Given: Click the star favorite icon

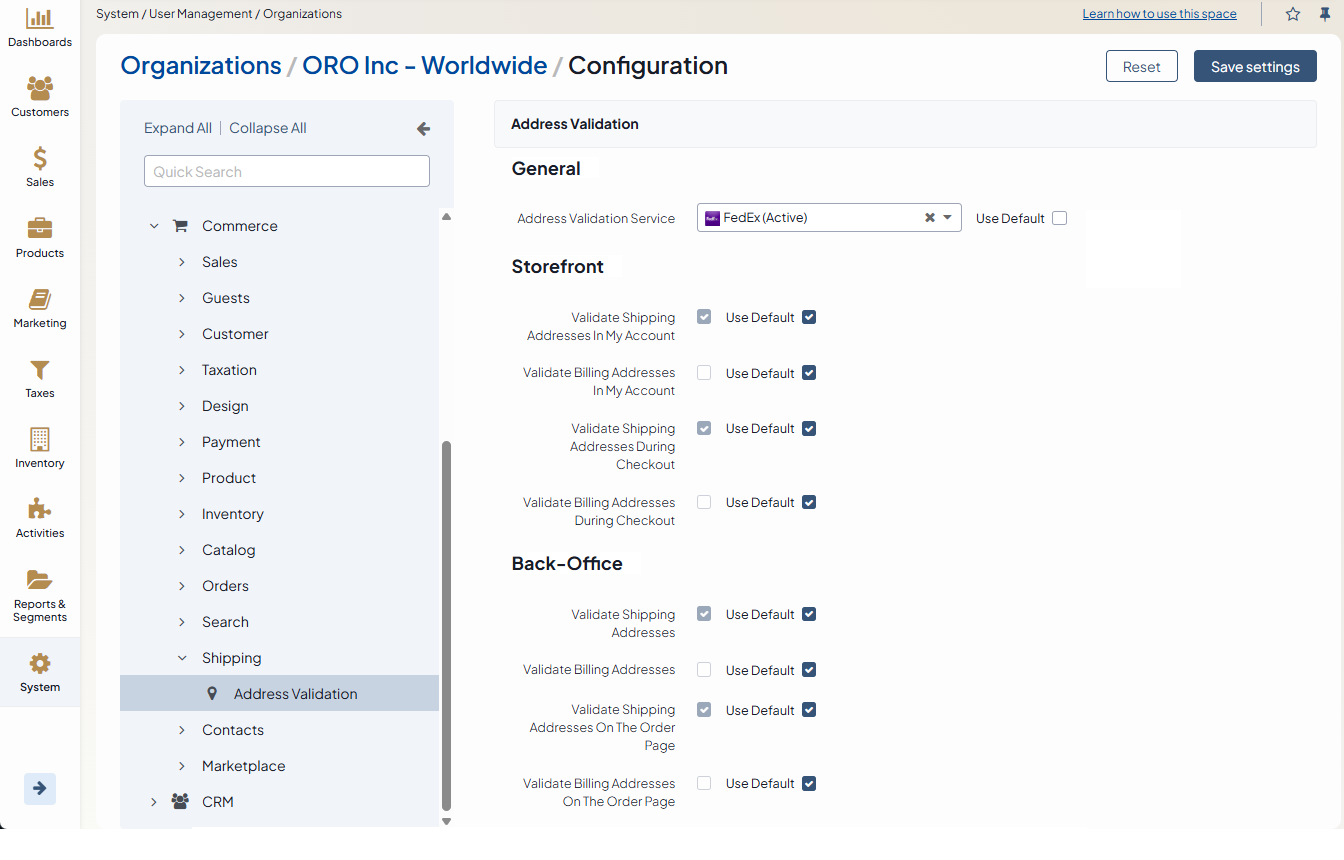Looking at the screenshot, I should coord(1293,14).
